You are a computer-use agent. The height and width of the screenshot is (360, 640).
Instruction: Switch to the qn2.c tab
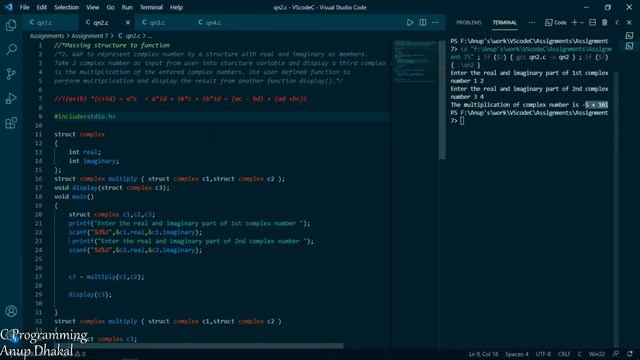(107, 22)
